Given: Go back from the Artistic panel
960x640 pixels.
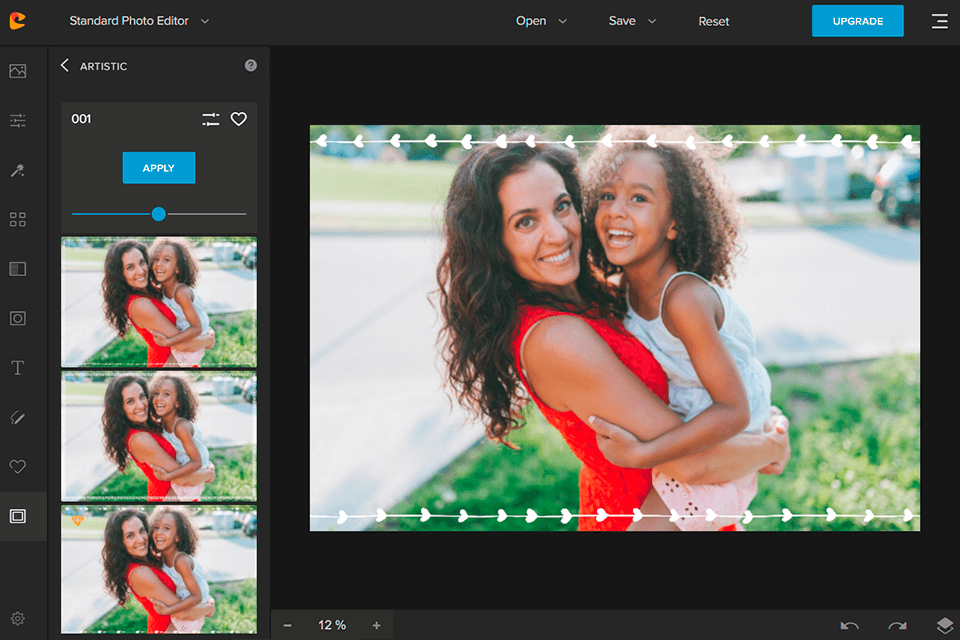Looking at the screenshot, I should [x=64, y=65].
